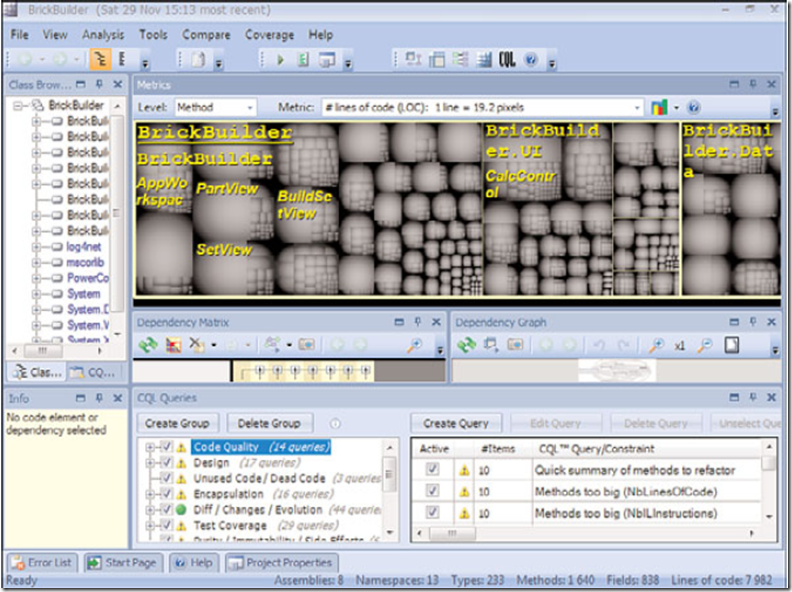
Task: Switch to the Error List tab
Action: click(42, 562)
